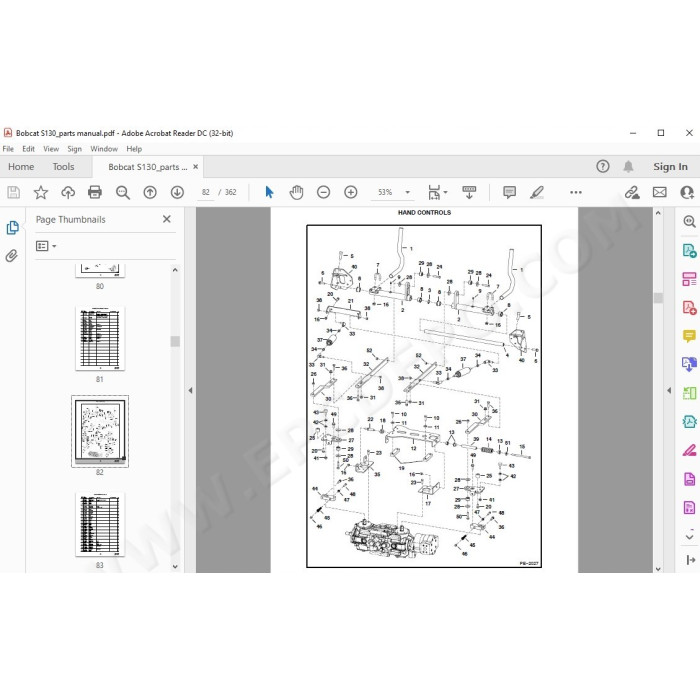Show Page Thumbnails panel icon
This screenshot has width=700, height=700.
tap(12, 228)
